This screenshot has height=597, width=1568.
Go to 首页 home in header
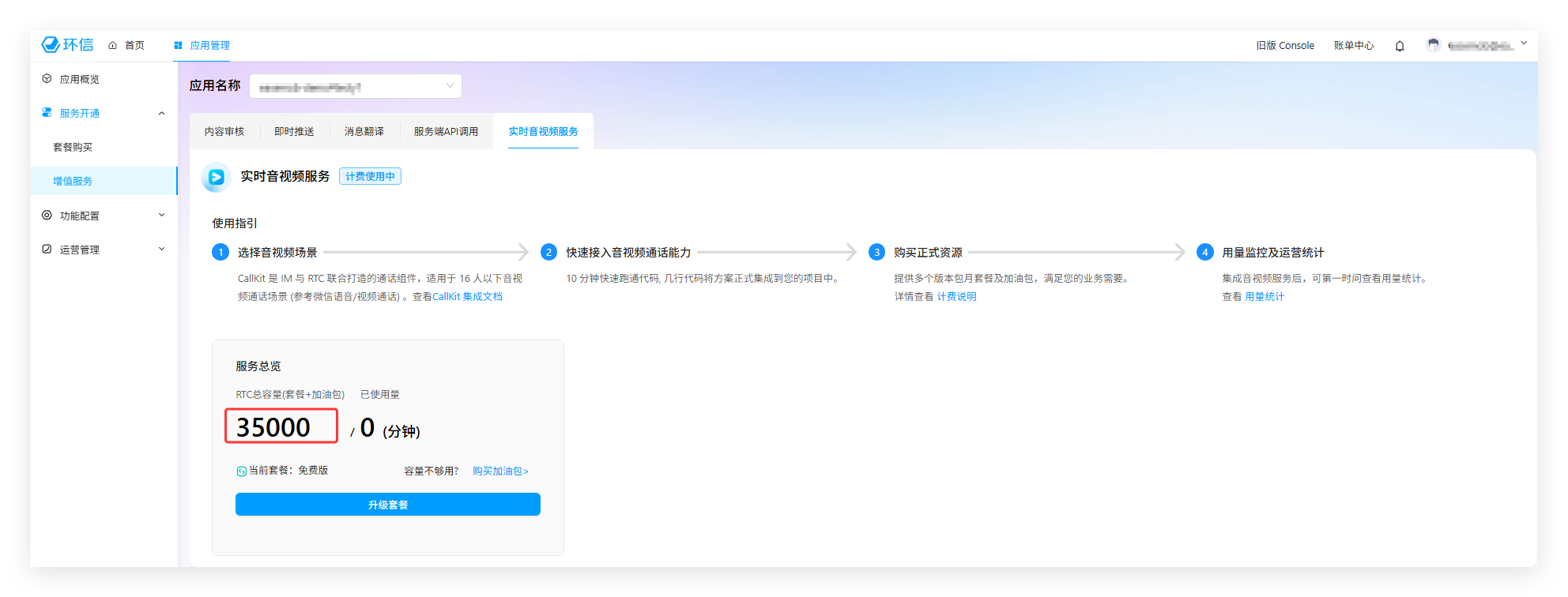pyautogui.click(x=126, y=46)
